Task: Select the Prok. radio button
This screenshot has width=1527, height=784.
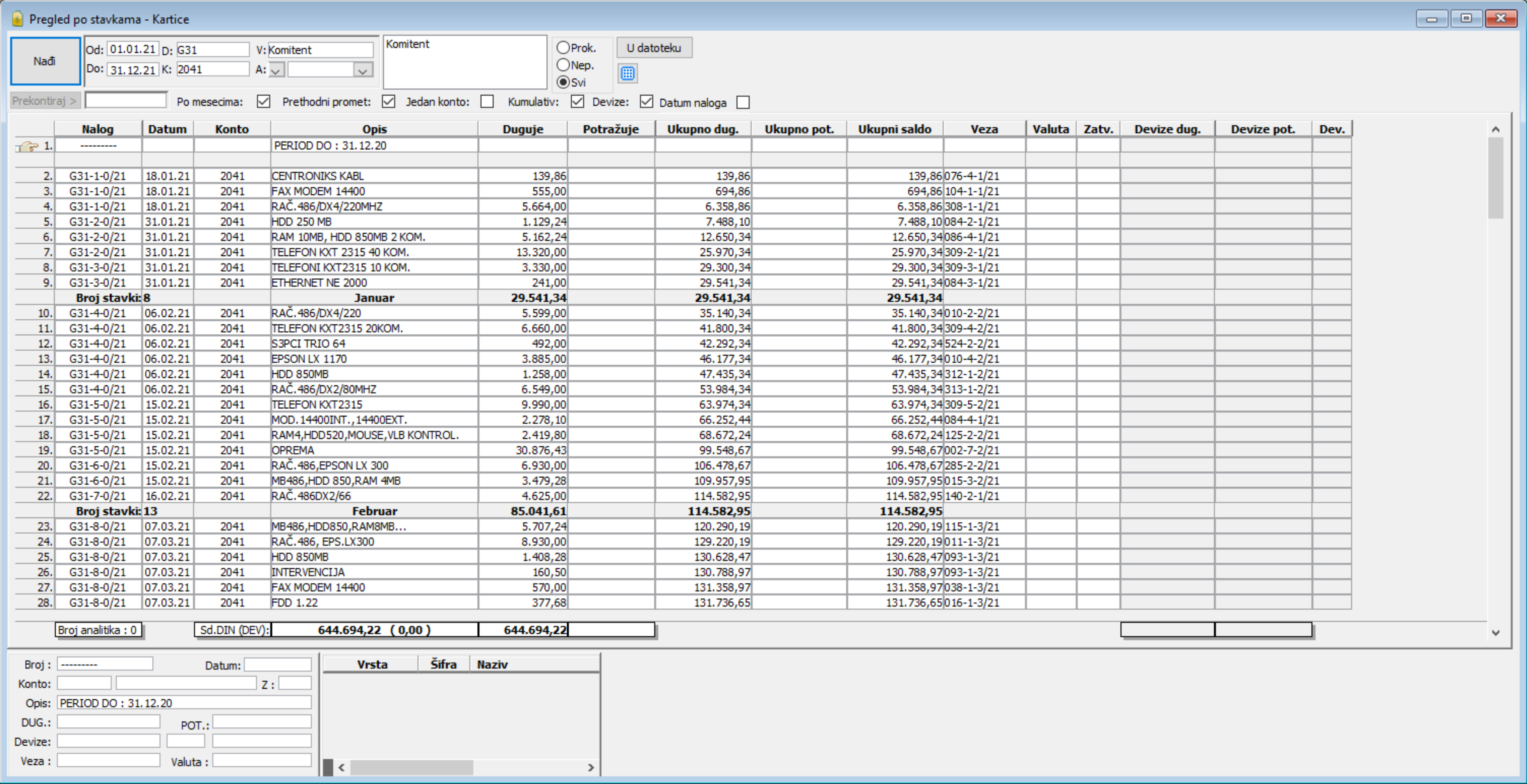Action: tap(563, 48)
